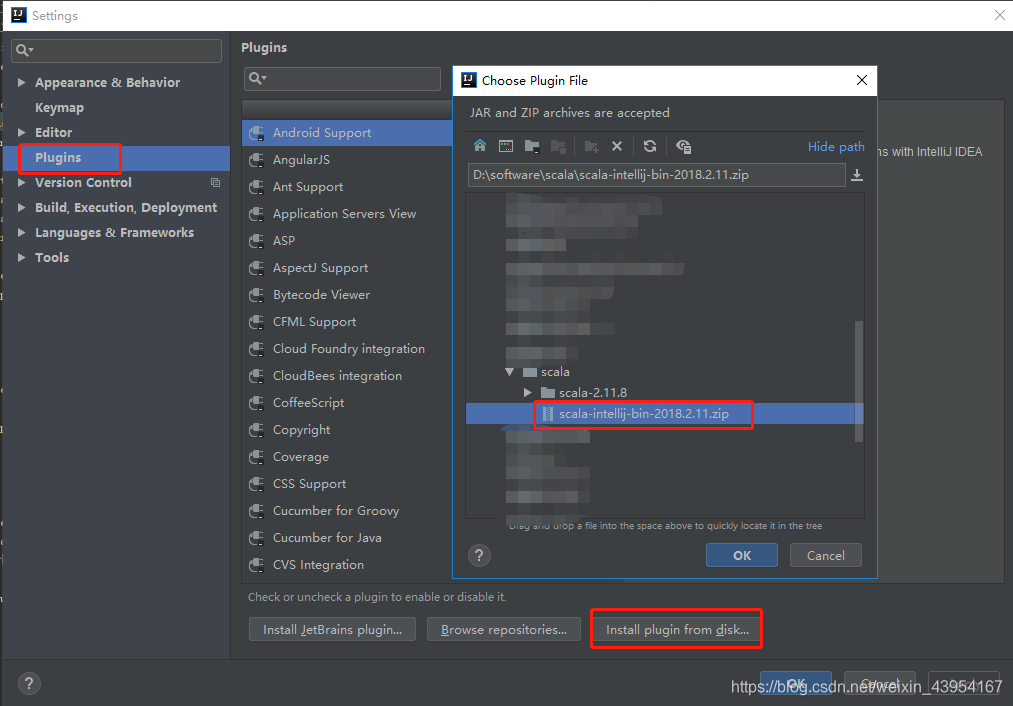
Task: Select CVS Integration plugin row
Action: (348, 565)
